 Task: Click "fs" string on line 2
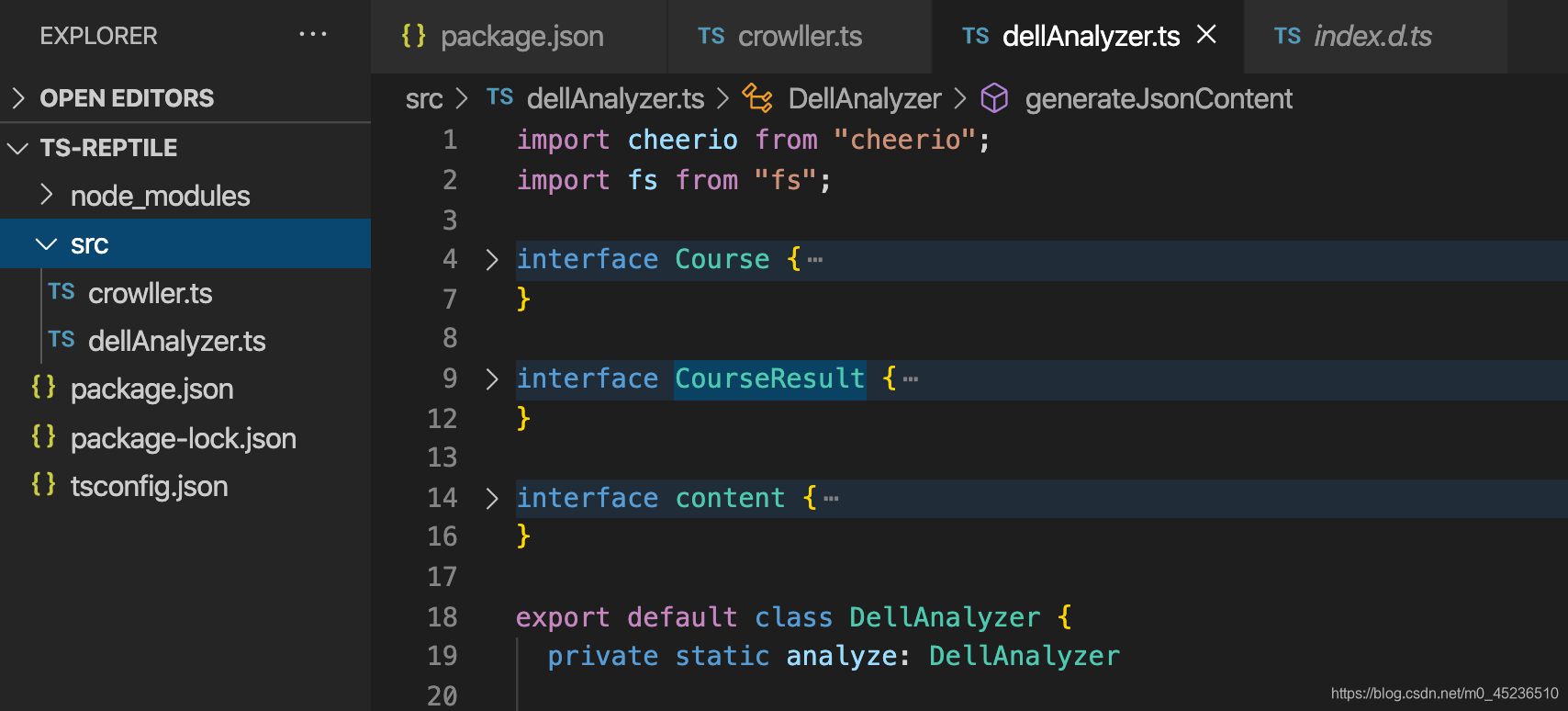[x=786, y=180]
